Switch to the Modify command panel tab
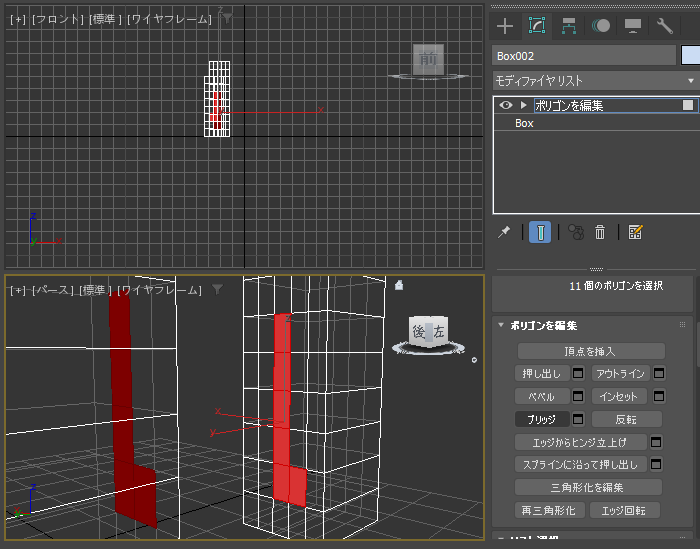The image size is (700, 549). pos(537,26)
